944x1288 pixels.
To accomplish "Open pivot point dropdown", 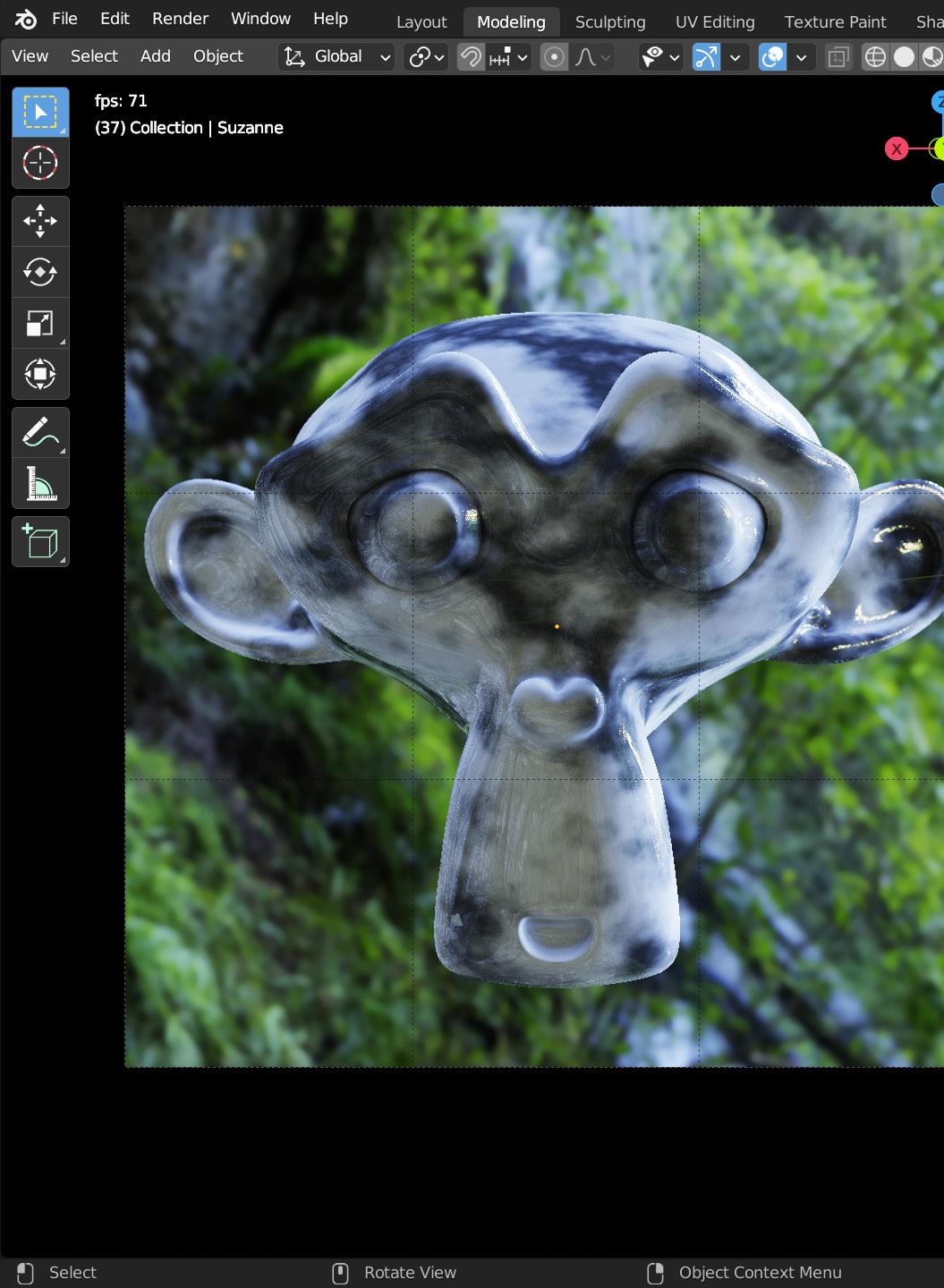I will coord(426,57).
